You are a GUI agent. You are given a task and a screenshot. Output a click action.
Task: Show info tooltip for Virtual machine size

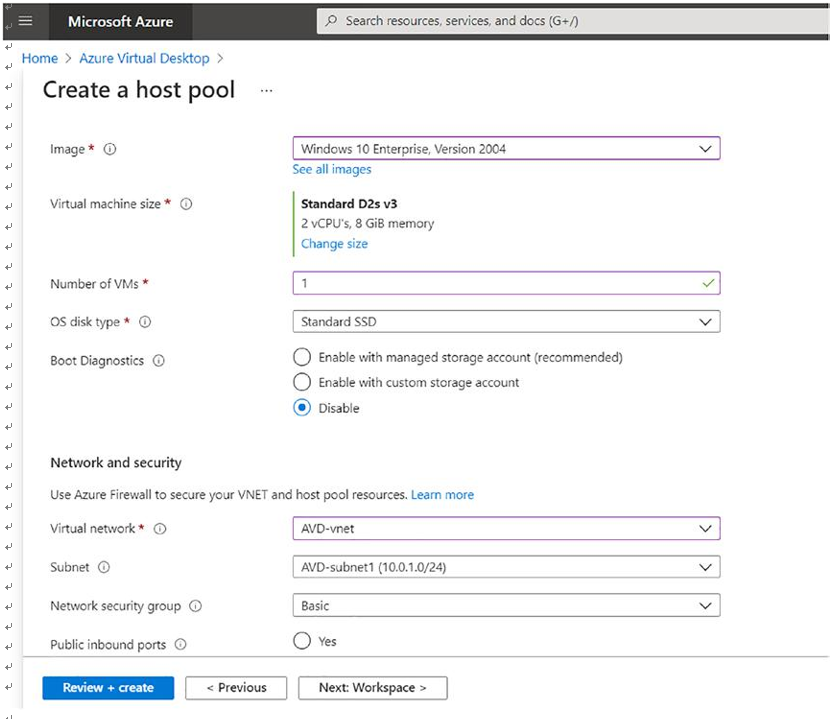(x=186, y=204)
